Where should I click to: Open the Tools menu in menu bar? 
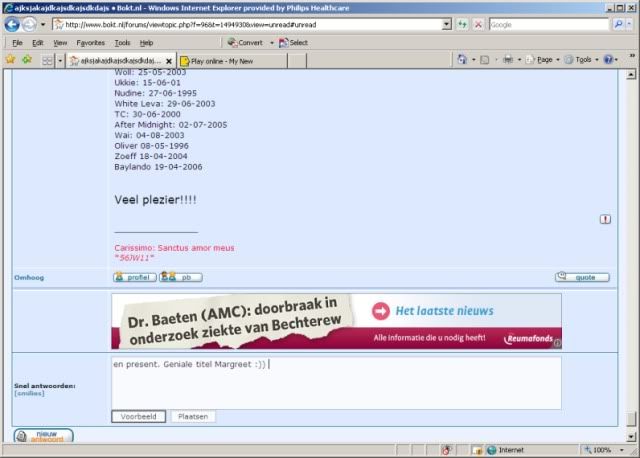122,42
